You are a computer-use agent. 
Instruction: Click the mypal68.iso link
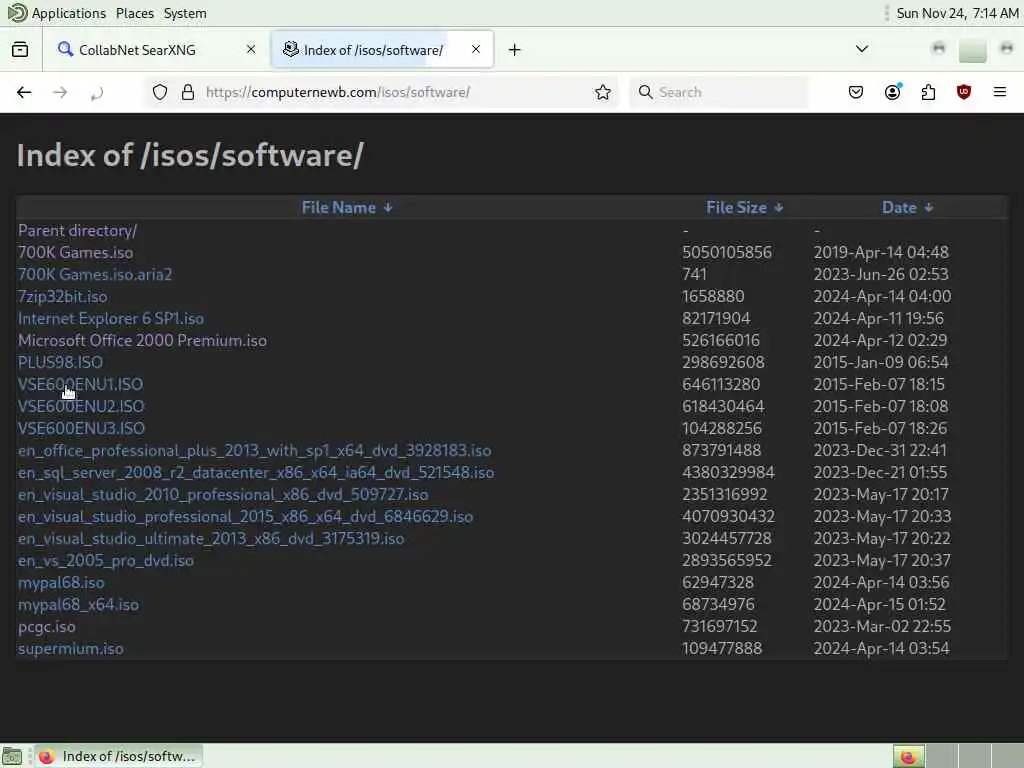[61, 583]
